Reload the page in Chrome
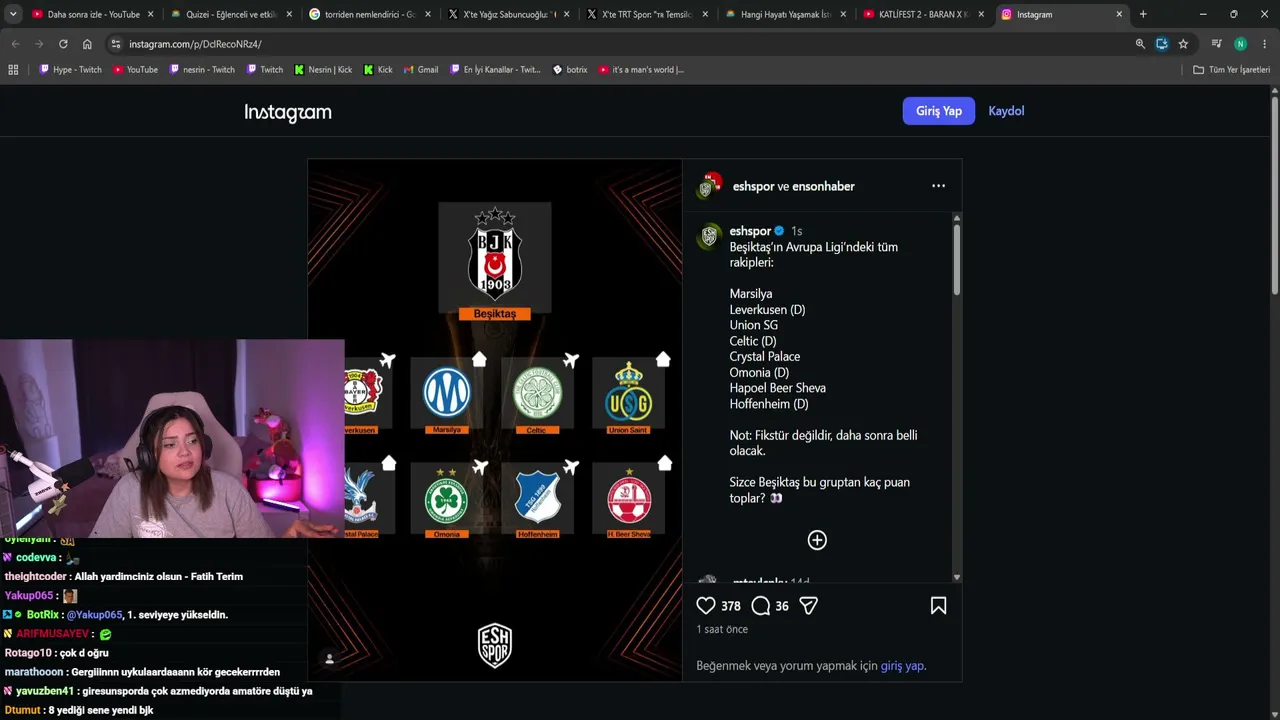Screen dimensions: 1280x720 (63, 44)
